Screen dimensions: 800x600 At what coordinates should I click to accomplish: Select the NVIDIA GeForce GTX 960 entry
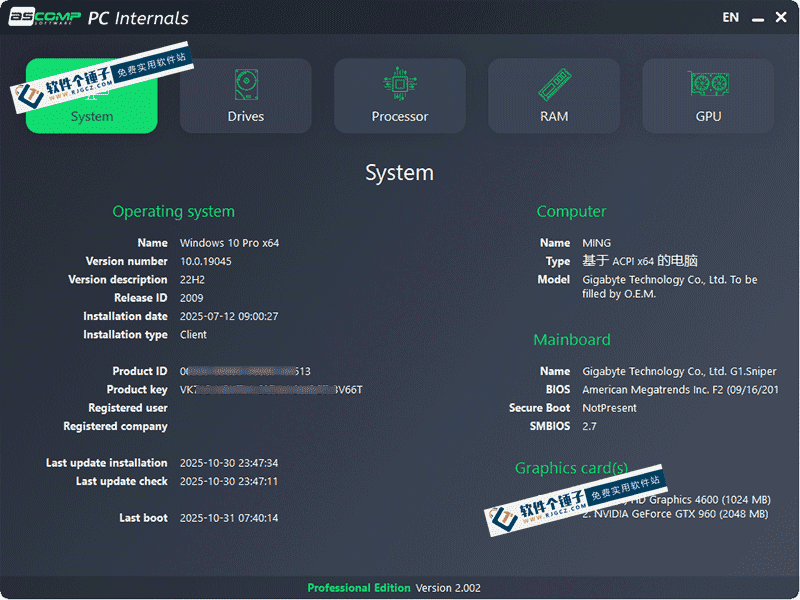[680, 514]
